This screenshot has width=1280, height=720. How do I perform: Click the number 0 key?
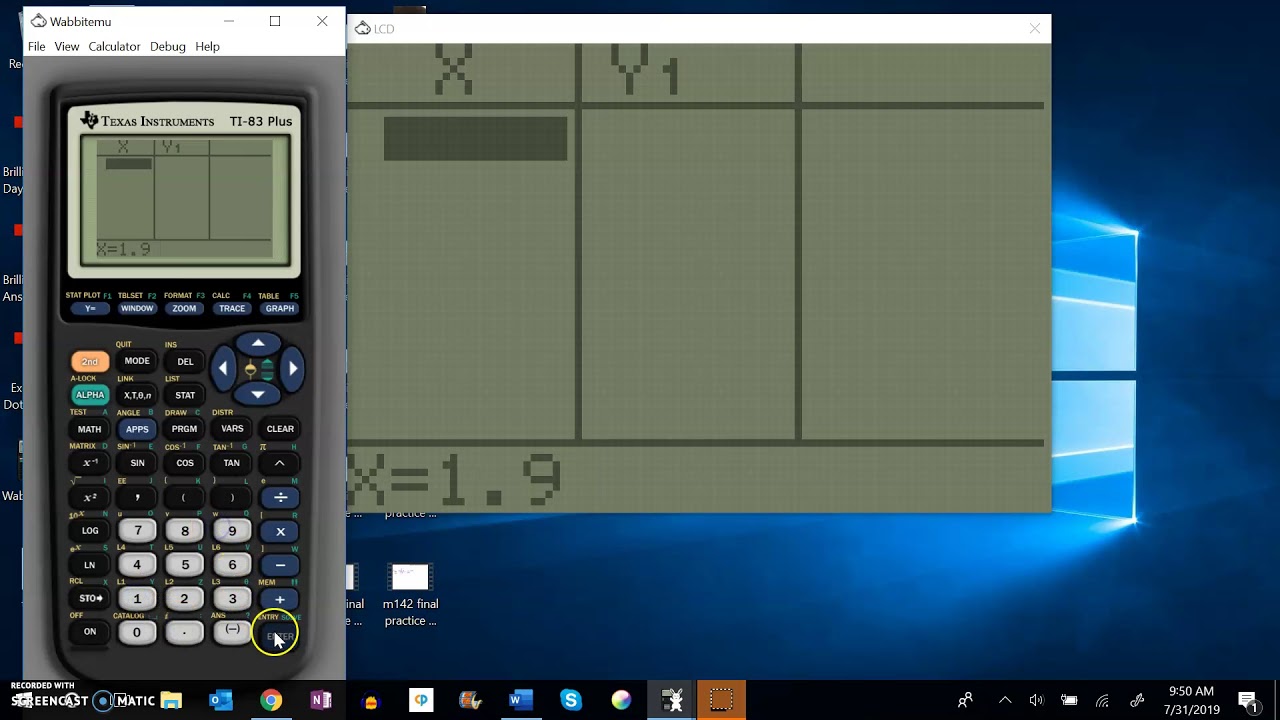click(137, 632)
